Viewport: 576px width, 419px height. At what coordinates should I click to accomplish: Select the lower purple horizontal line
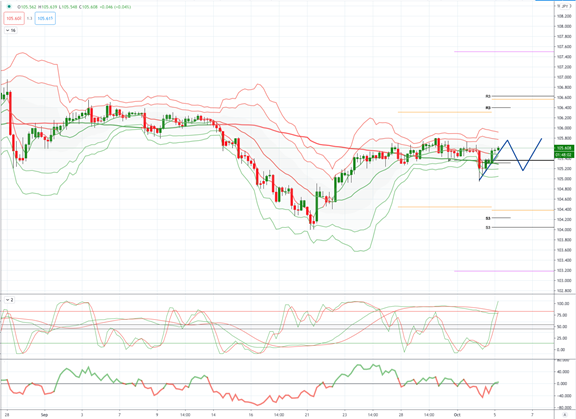pos(504,271)
